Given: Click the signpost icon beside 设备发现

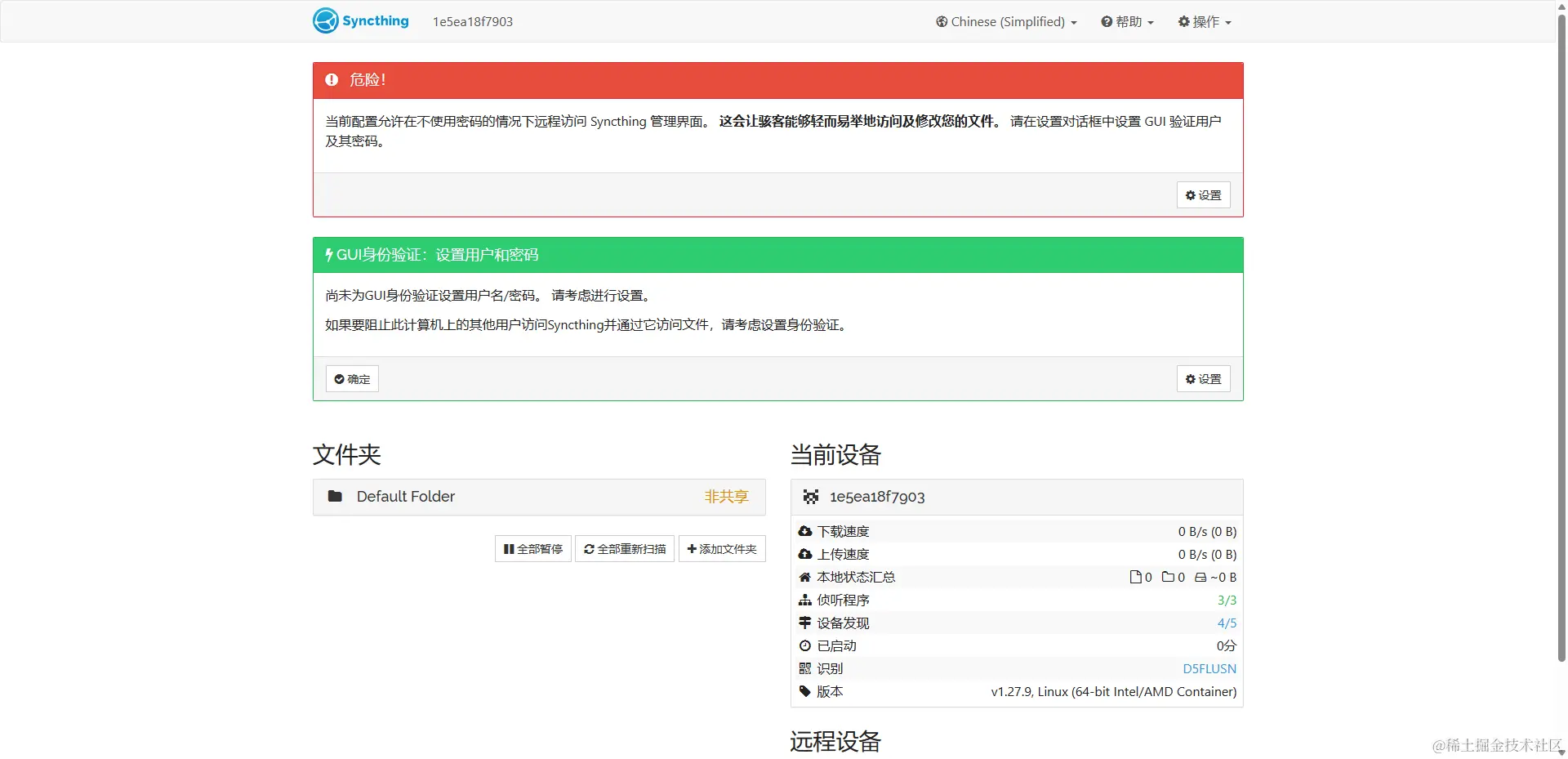Looking at the screenshot, I should click(x=805, y=623).
